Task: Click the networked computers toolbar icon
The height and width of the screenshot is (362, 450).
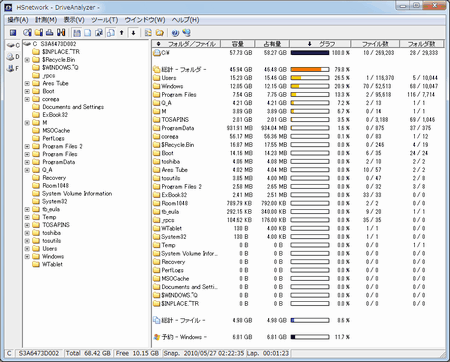Action: coord(186,33)
